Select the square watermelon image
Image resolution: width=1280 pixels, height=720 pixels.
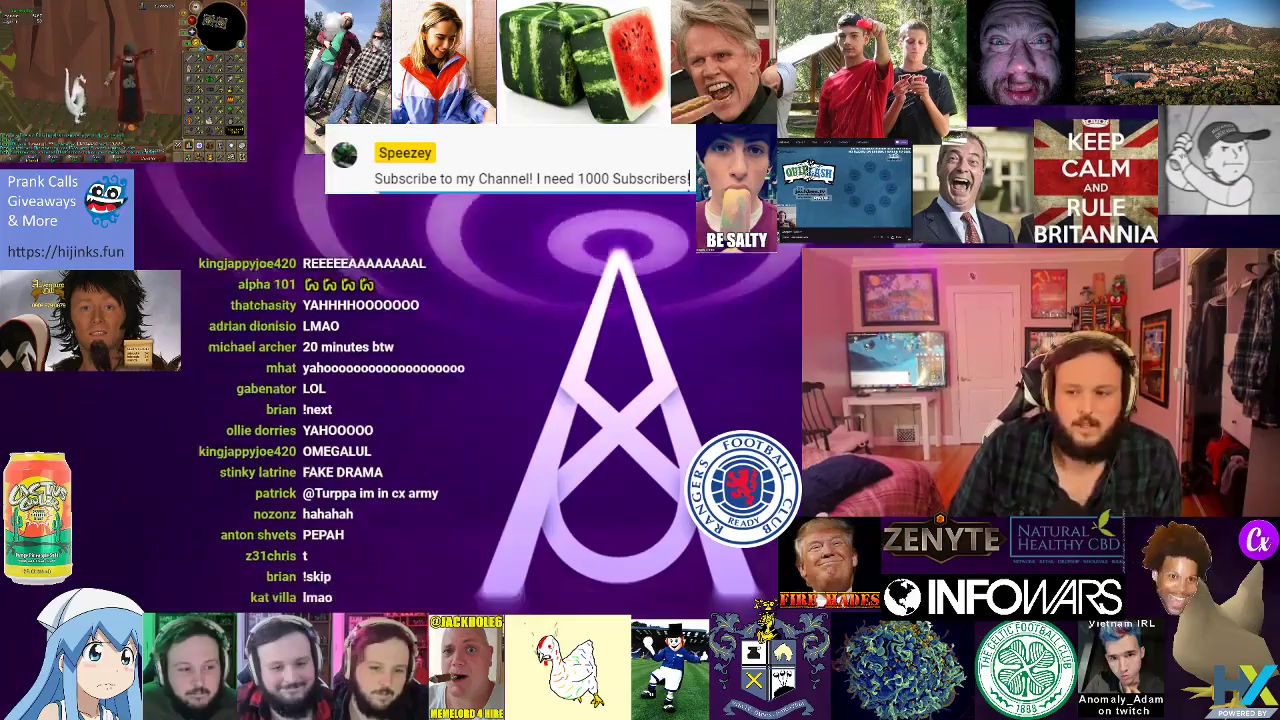[x=583, y=60]
